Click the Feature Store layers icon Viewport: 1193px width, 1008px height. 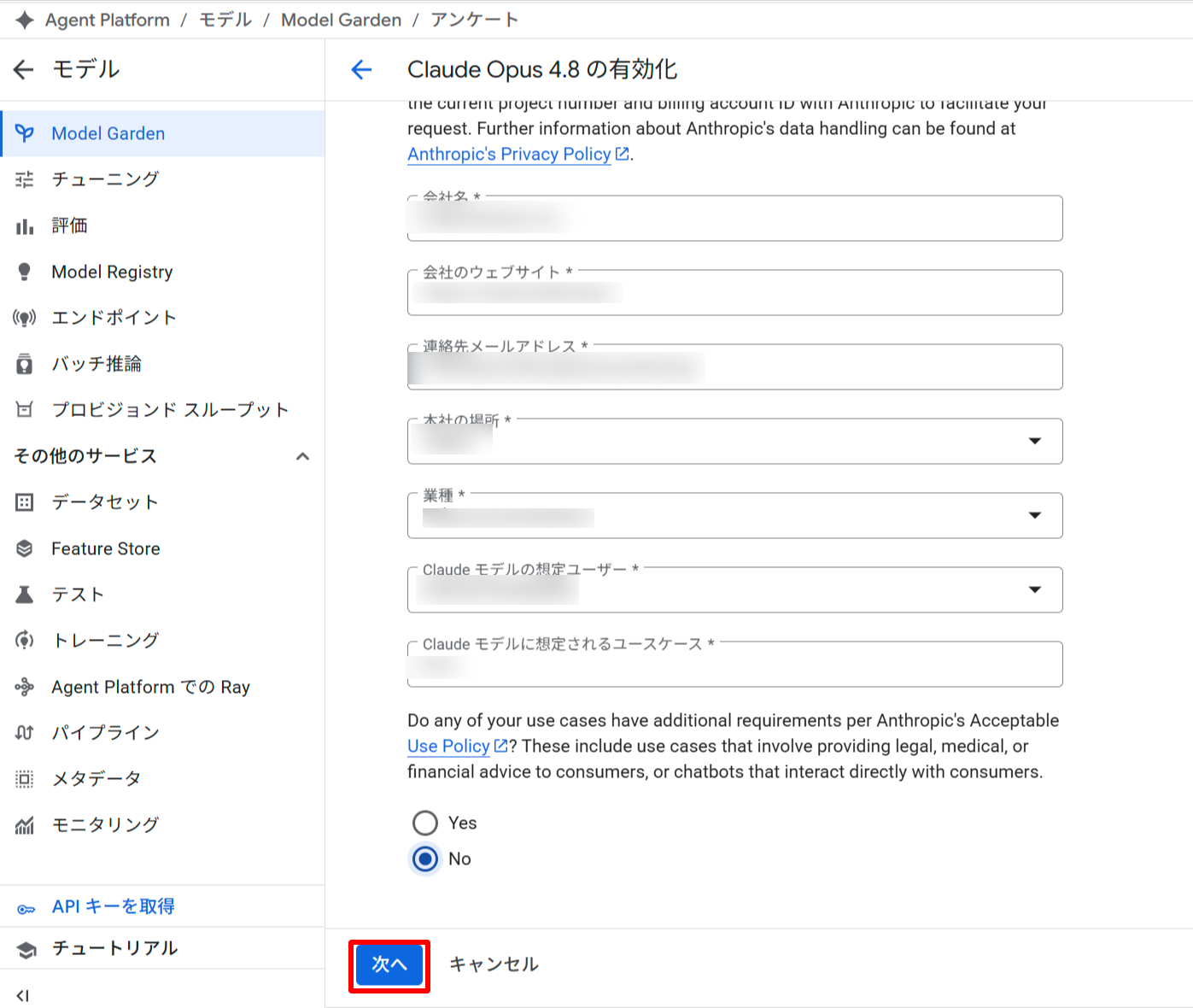pos(25,548)
